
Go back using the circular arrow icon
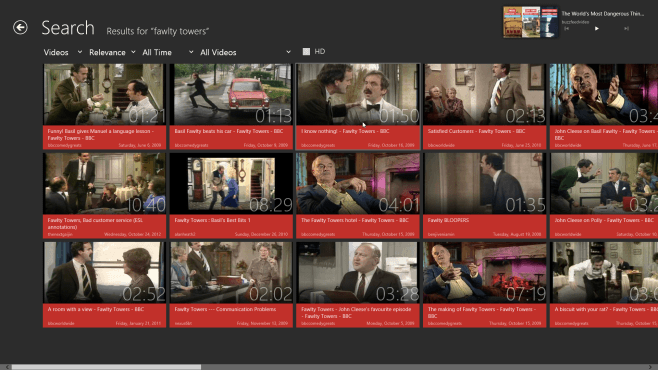pyautogui.click(x=20, y=28)
